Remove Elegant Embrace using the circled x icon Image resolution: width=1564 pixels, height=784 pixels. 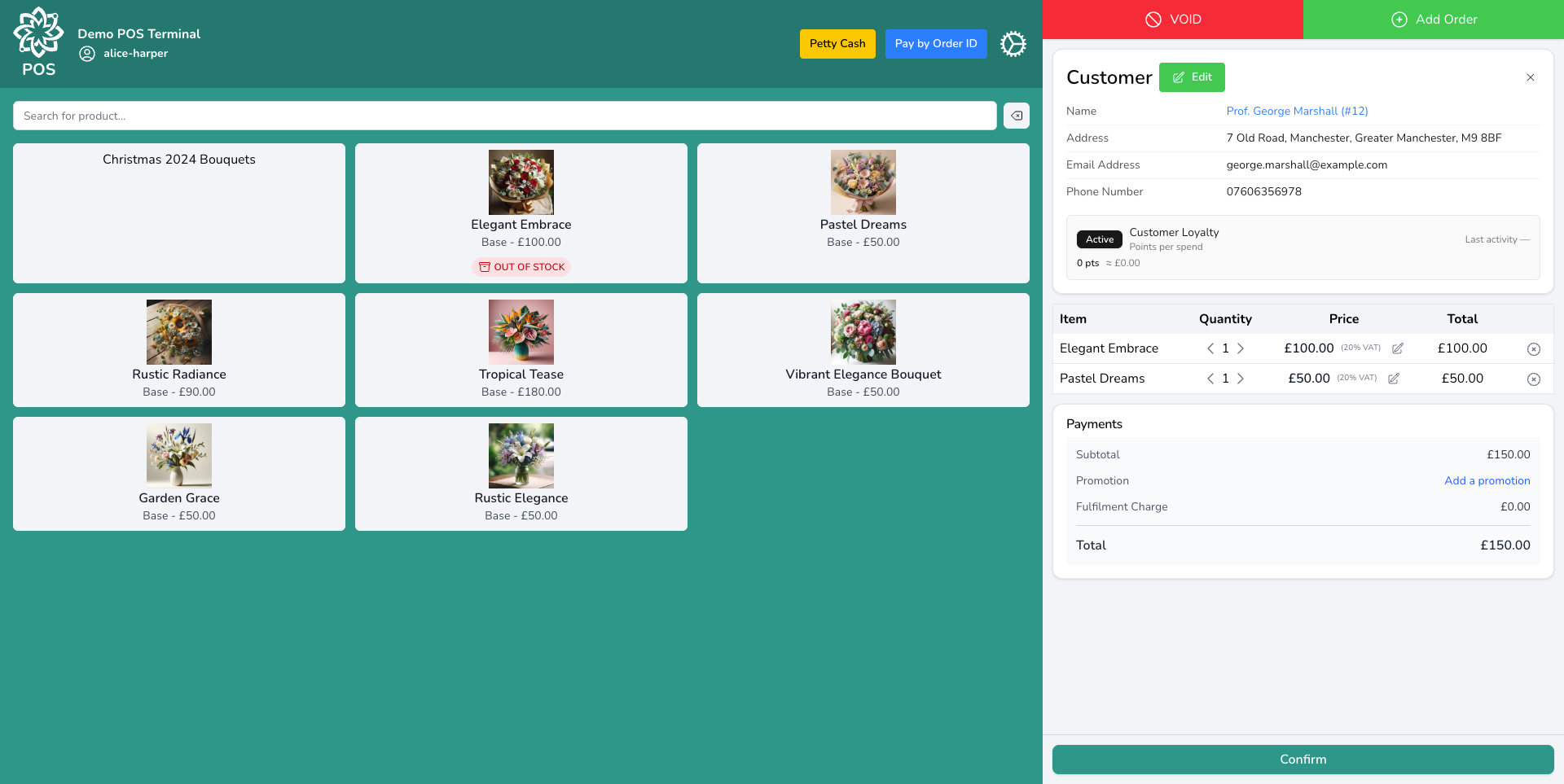tap(1534, 348)
